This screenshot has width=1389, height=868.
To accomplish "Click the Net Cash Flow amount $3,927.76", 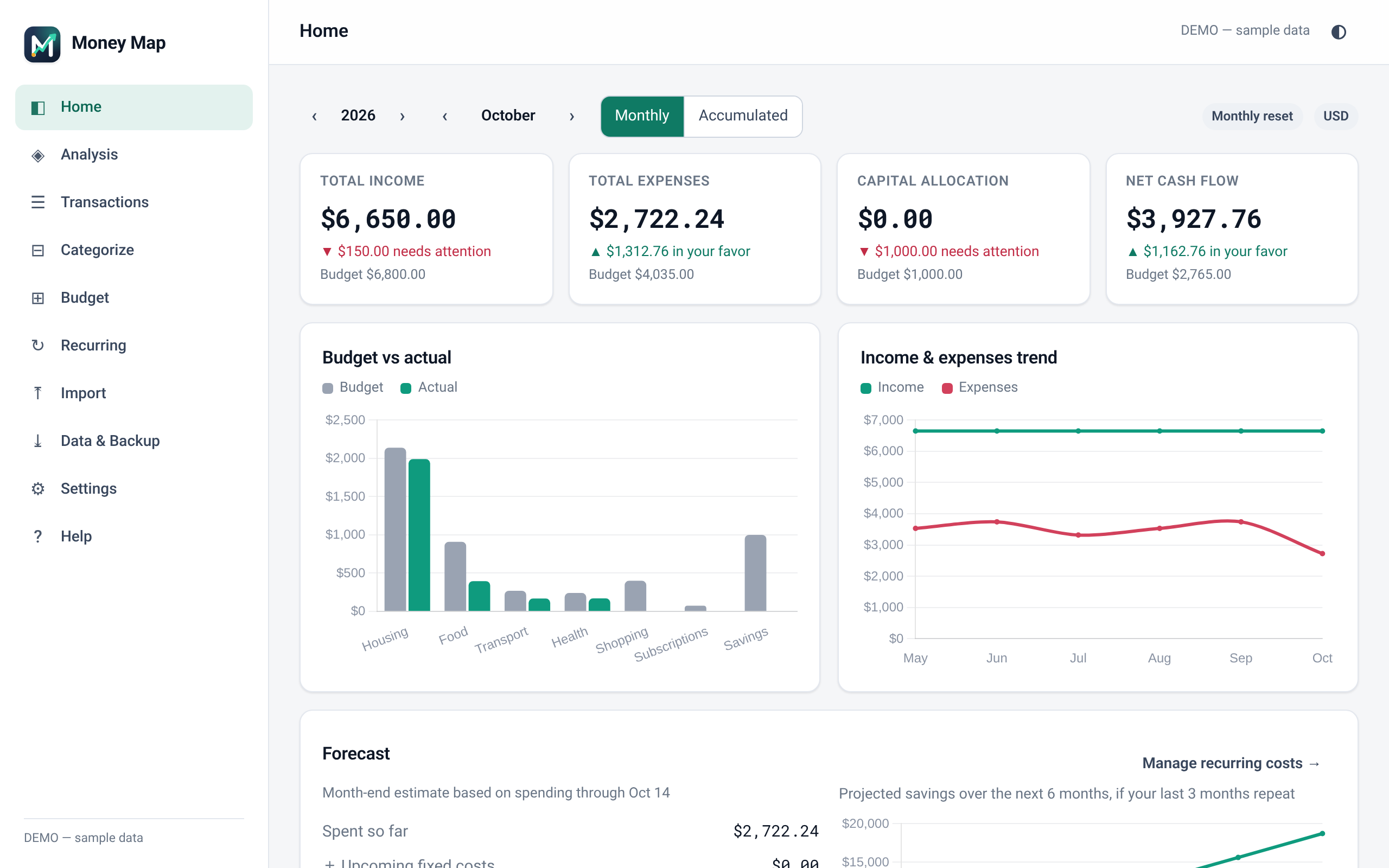I will click(1194, 219).
